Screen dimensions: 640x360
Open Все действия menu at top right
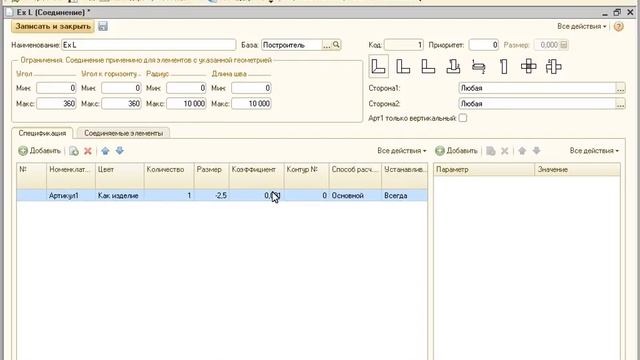coord(582,27)
